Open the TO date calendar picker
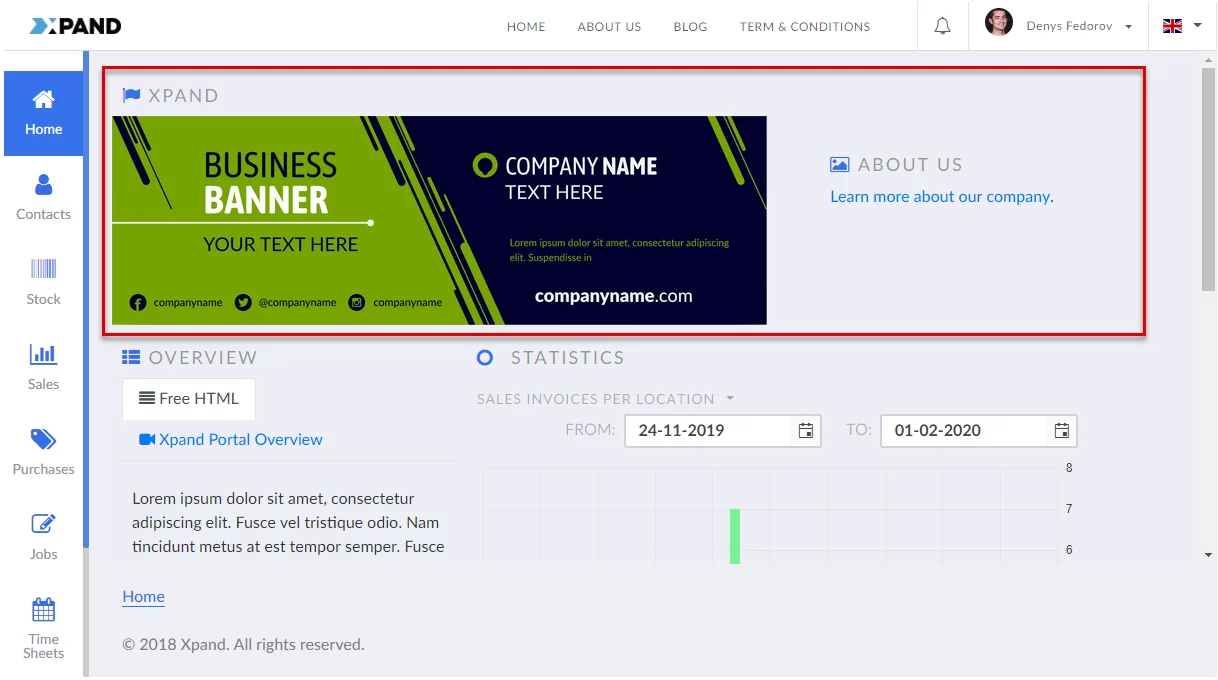The image size is (1218, 680). click(1061, 431)
